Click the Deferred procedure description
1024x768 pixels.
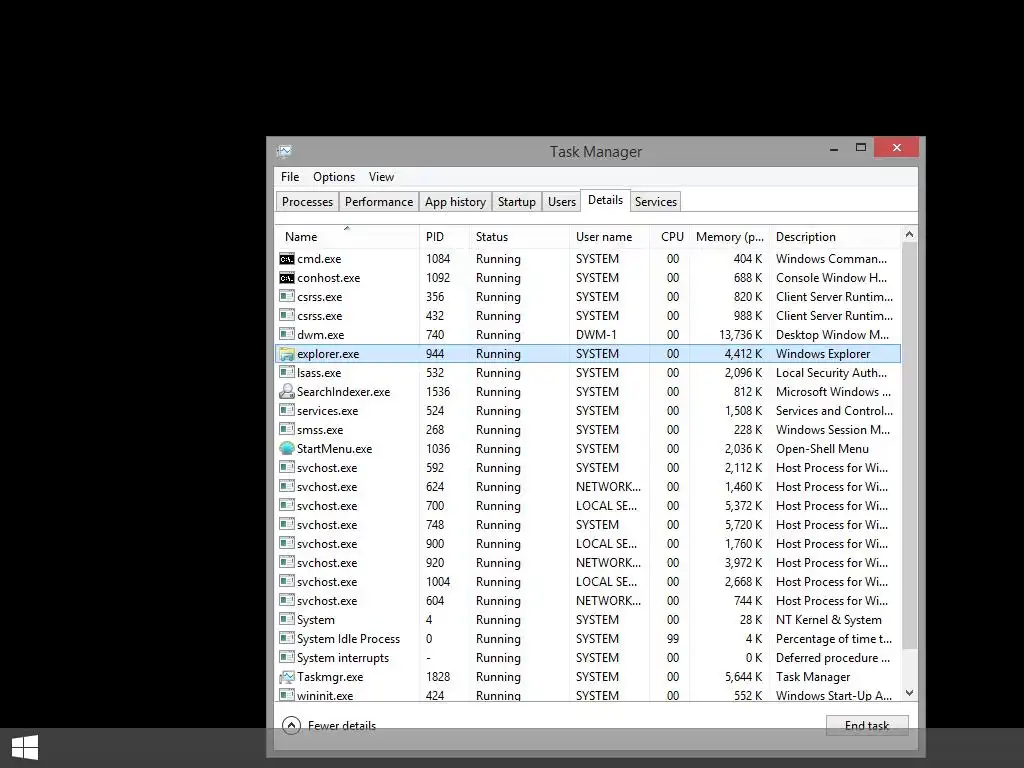click(x=833, y=658)
